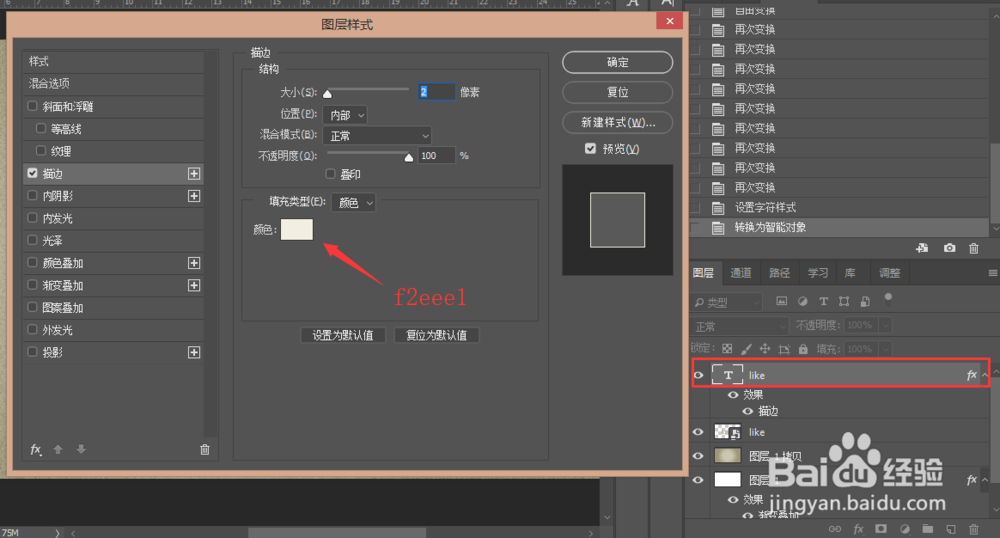The height and width of the screenshot is (538, 1000).
Task: Open the 混合模式 blend mode dropdown
Action: pos(377,135)
